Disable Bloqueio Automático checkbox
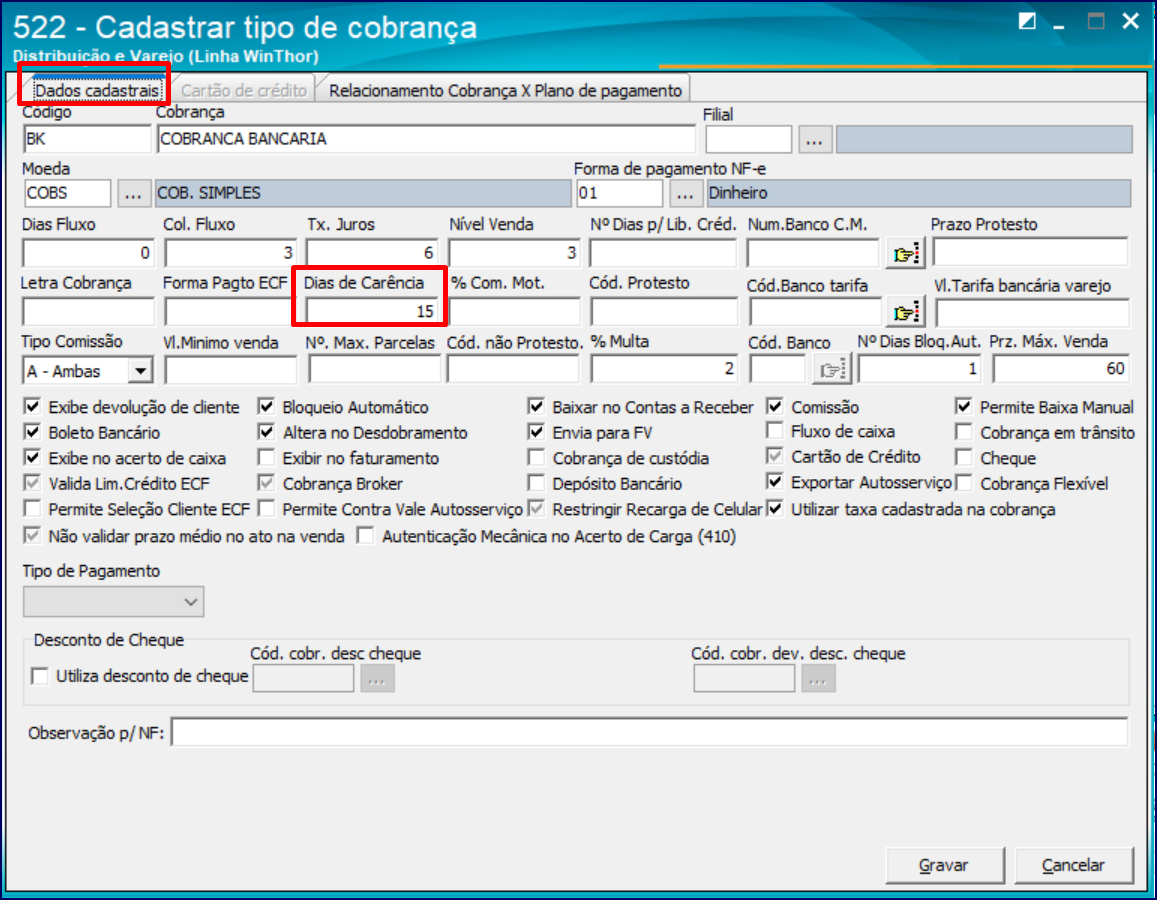Viewport: 1157px width, 900px height. (x=266, y=406)
